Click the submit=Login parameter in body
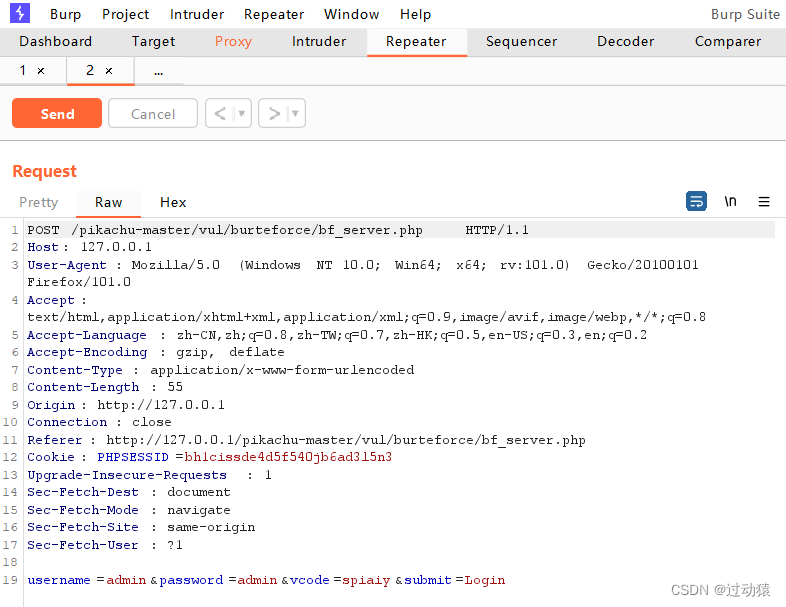Viewport: 786px width, 607px height. coord(455,580)
